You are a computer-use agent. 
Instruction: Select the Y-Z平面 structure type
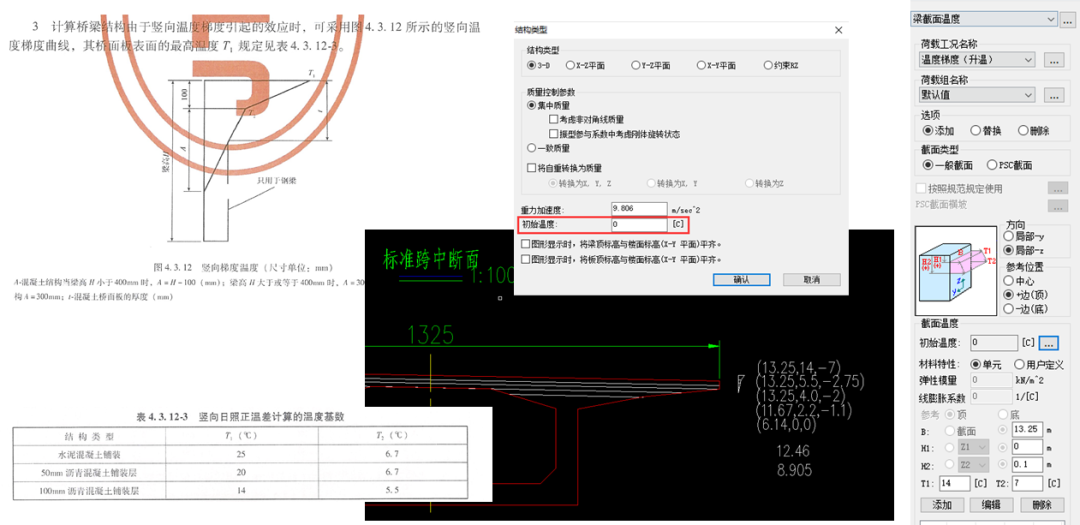635,65
